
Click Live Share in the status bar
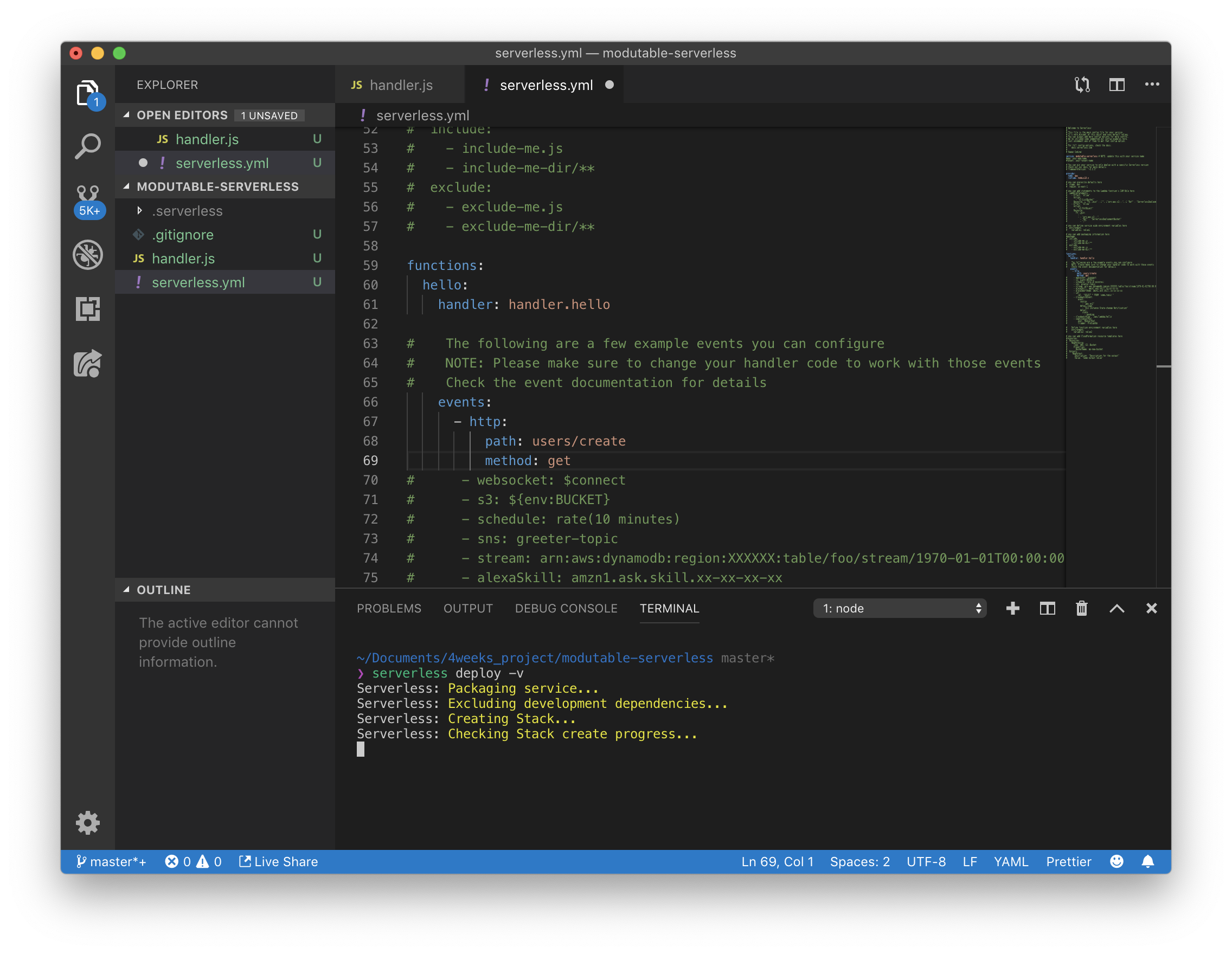[x=279, y=861]
